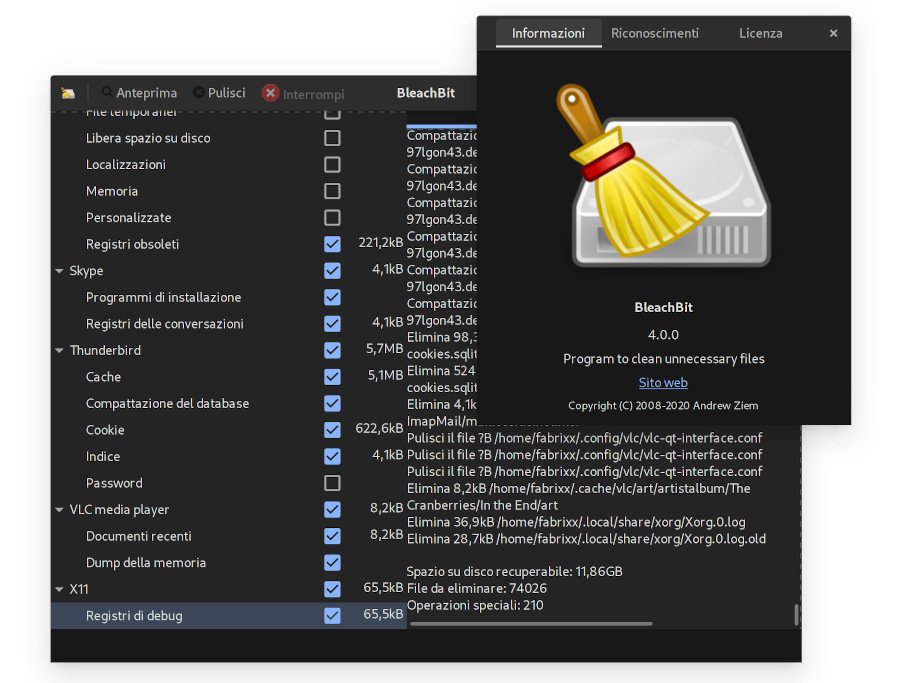
Task: Enable the Memoria checkbox
Action: pyautogui.click(x=332, y=191)
